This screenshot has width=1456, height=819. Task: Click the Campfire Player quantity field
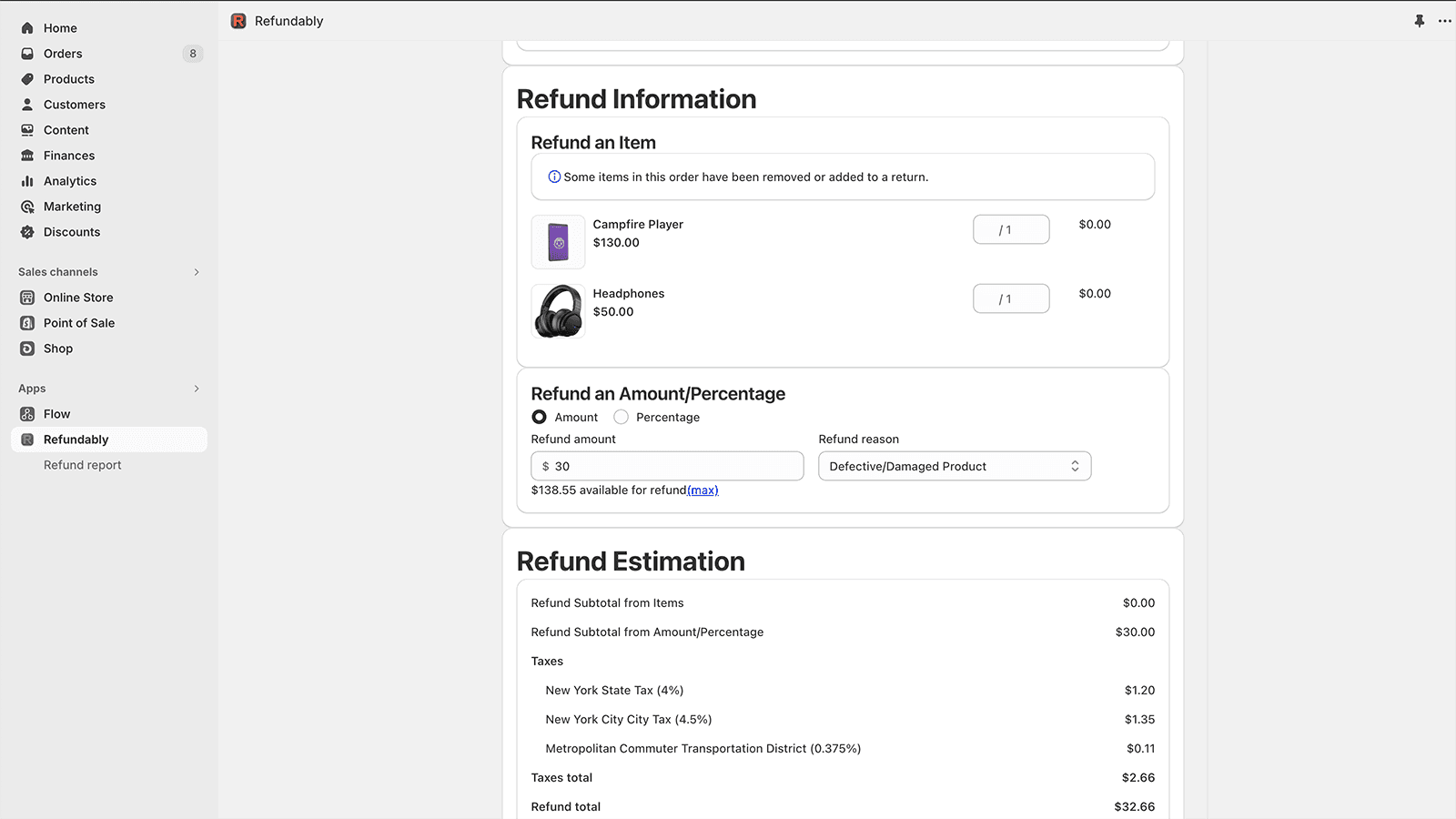[1010, 229]
